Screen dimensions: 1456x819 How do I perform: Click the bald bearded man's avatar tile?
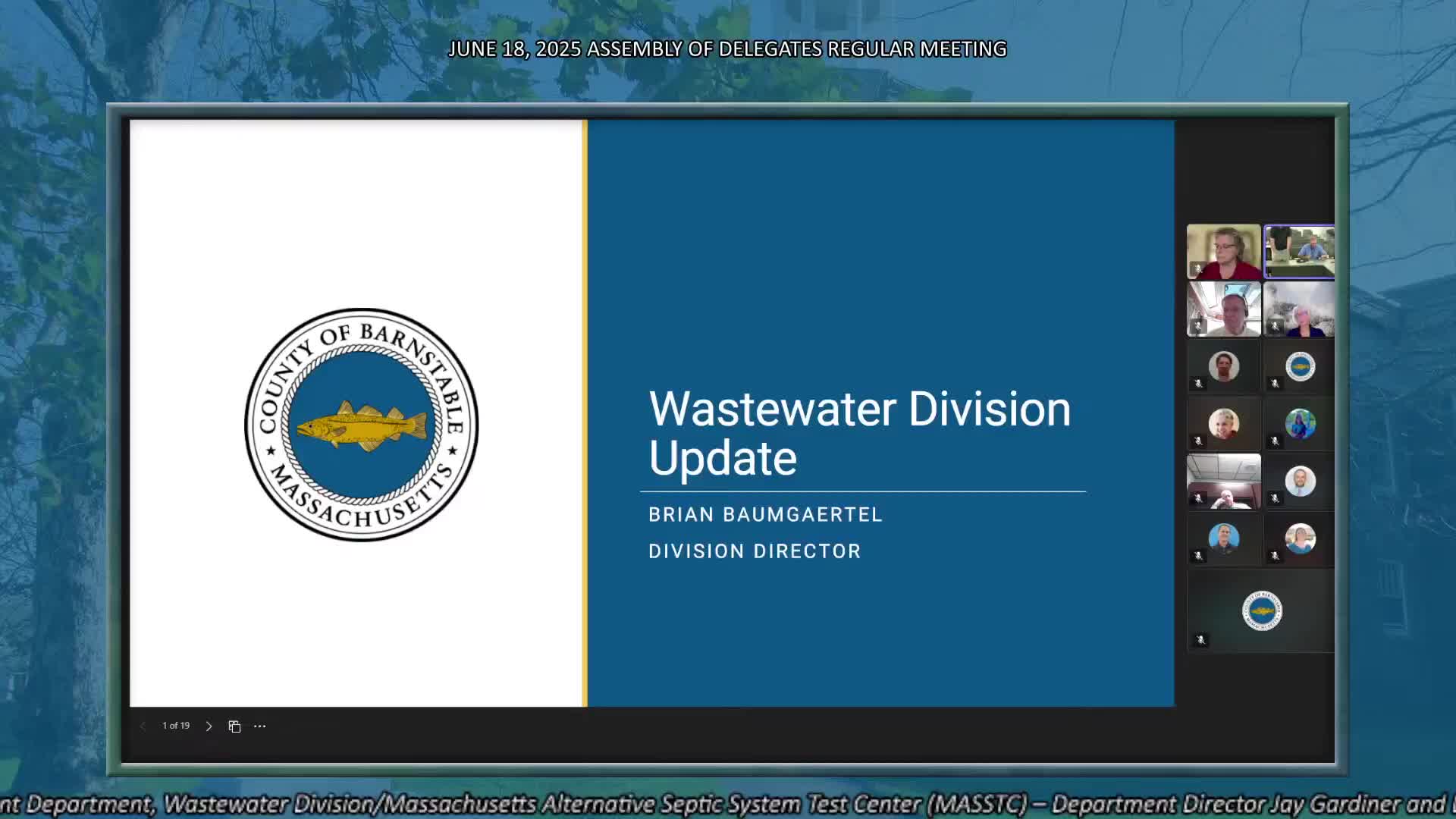[1300, 481]
